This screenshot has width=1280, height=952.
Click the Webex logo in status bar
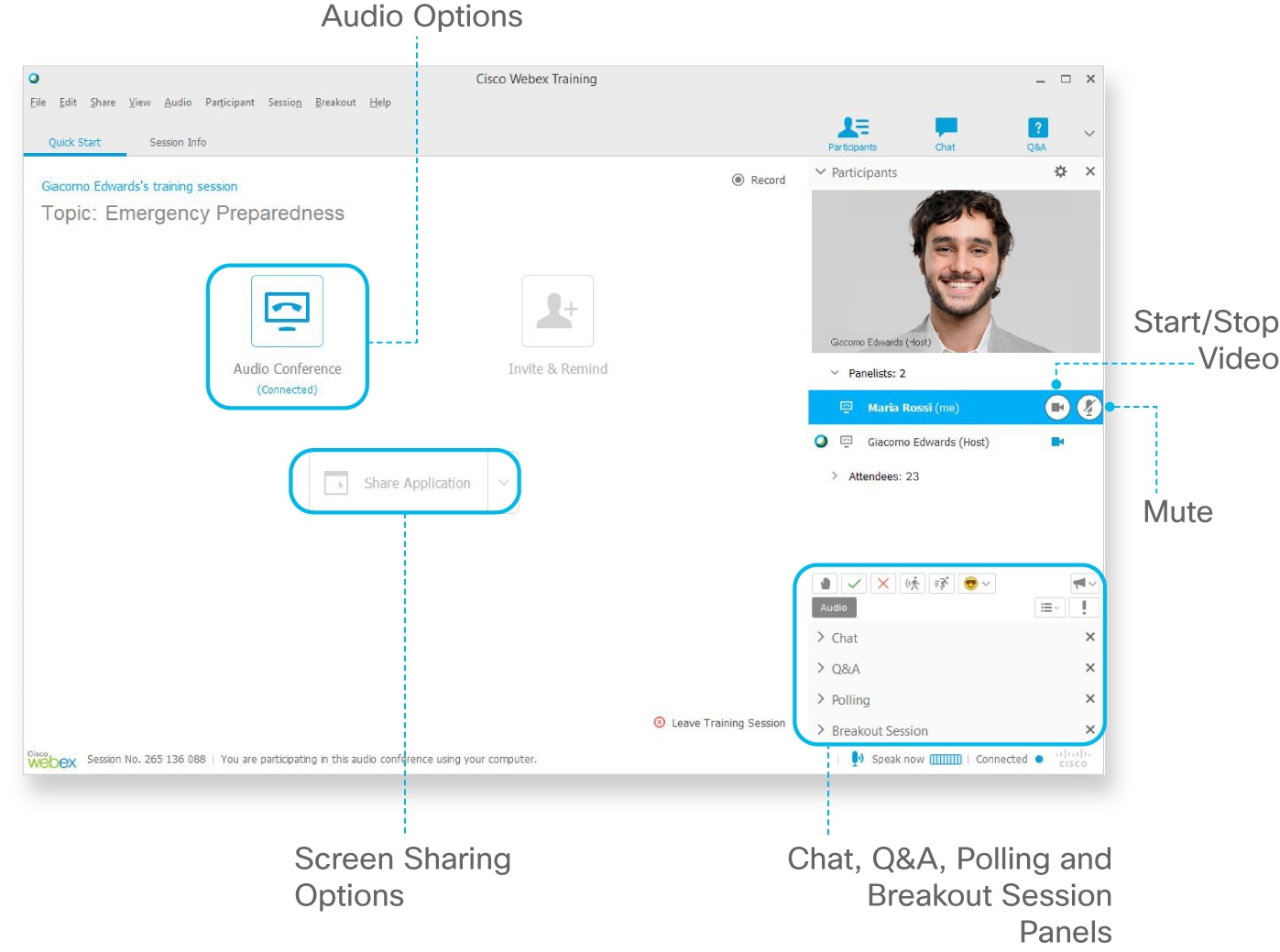51,760
